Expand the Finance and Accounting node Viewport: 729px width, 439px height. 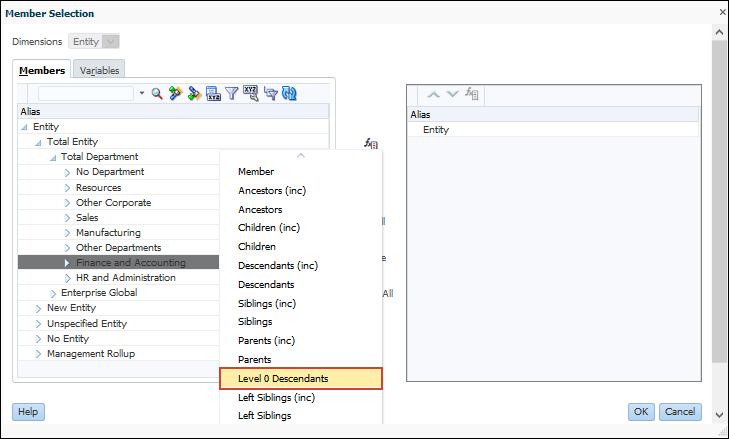pos(67,263)
